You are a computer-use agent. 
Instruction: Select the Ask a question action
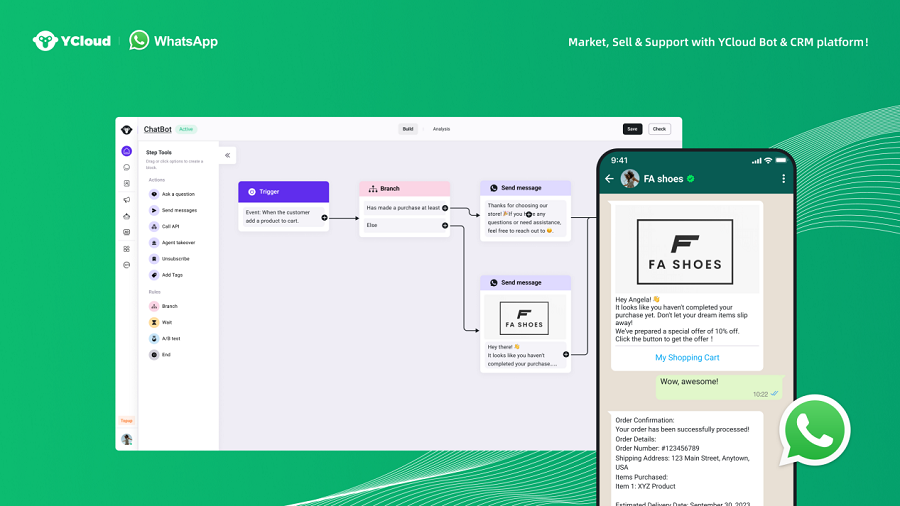172,194
